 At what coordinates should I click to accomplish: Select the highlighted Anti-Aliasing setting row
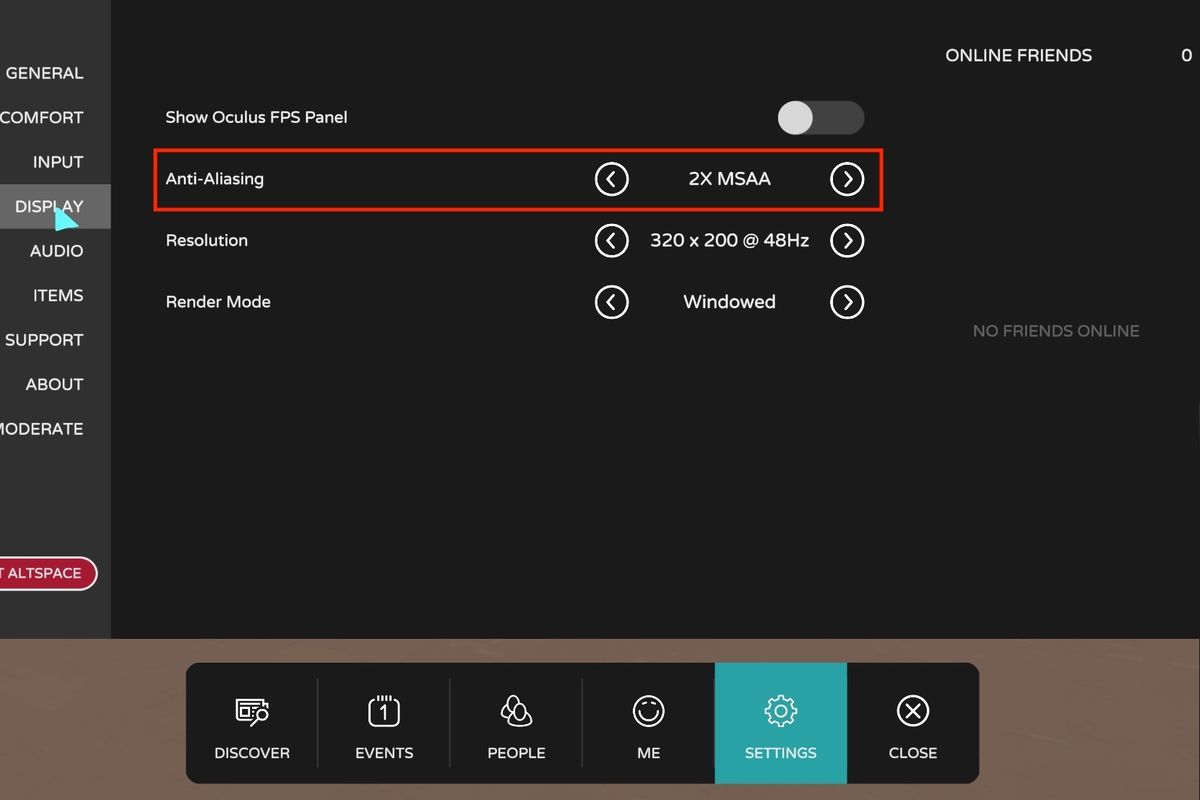tap(400, 179)
